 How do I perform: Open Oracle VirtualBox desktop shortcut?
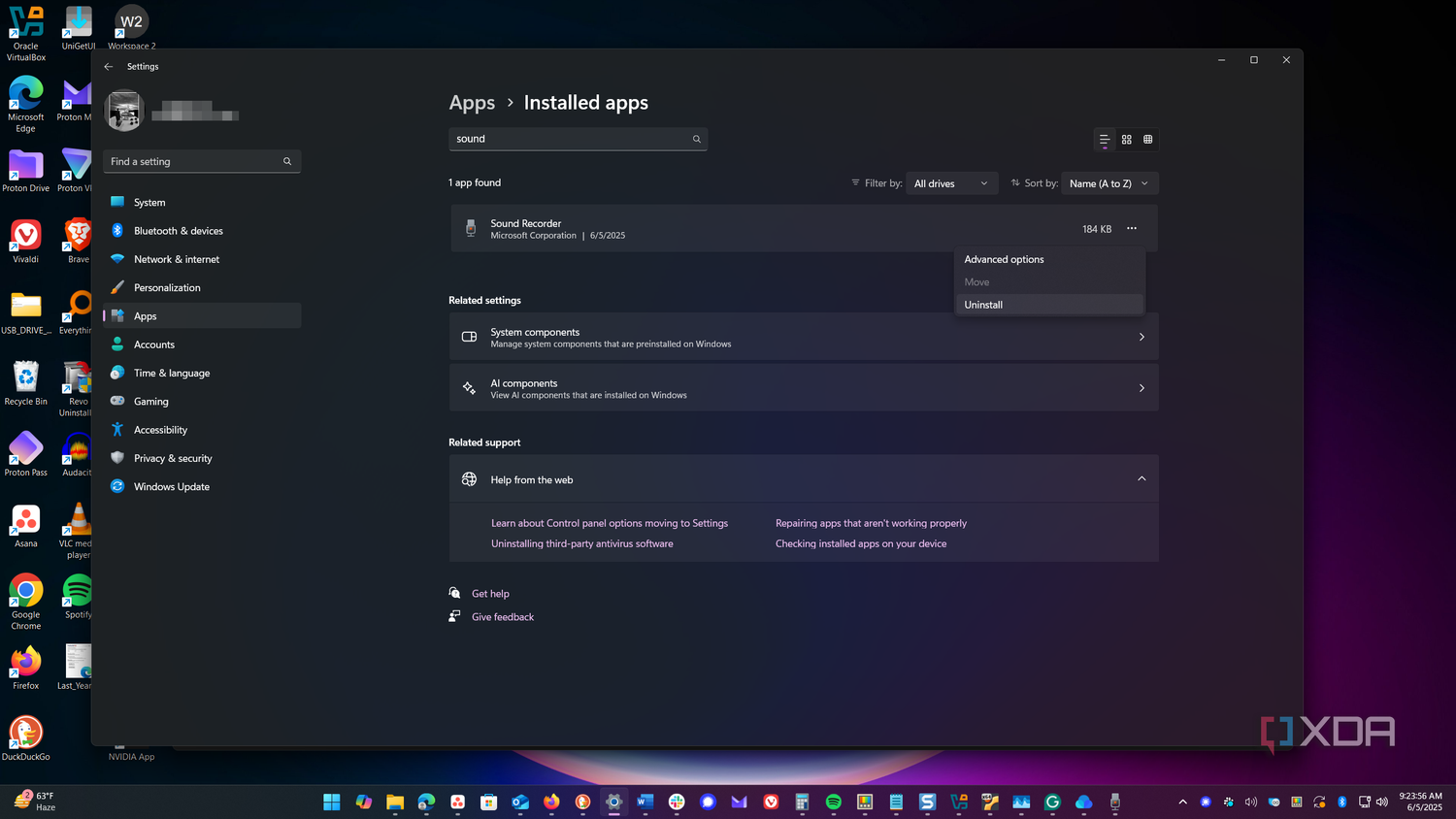26,32
